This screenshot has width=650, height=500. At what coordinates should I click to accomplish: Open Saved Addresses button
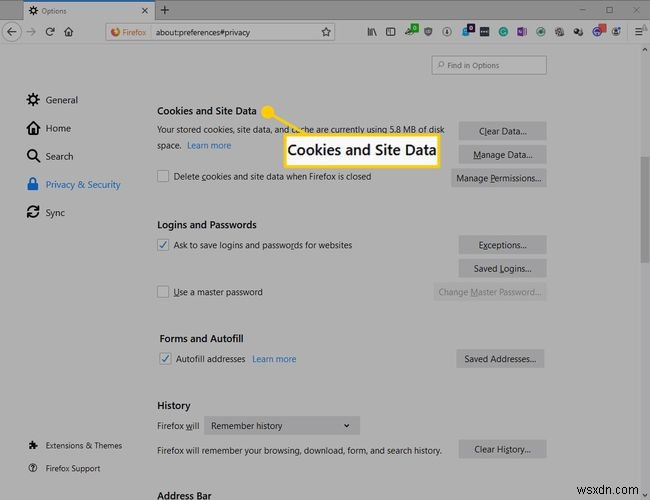[500, 359]
